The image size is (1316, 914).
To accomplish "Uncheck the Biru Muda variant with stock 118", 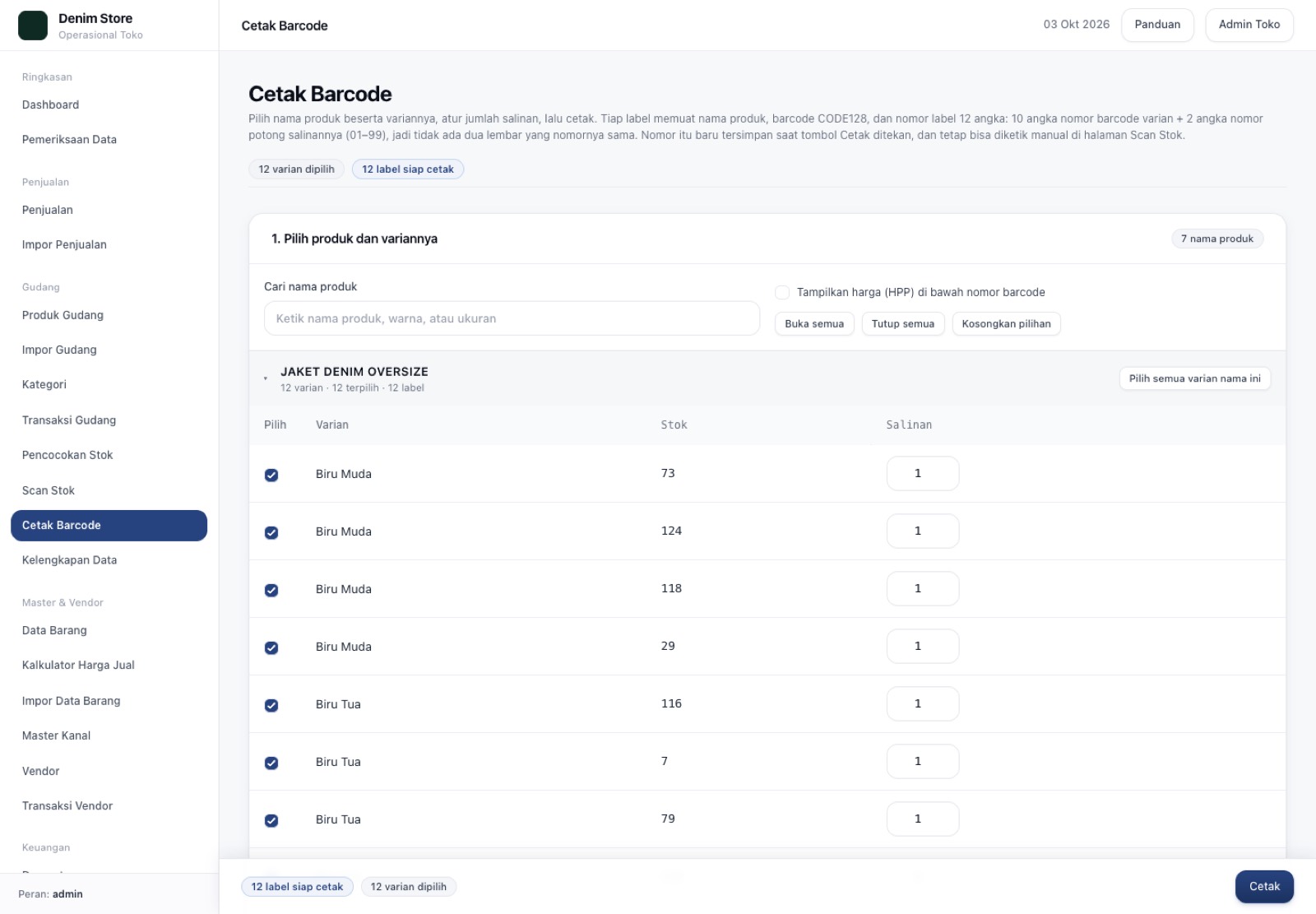I will pos(271,590).
